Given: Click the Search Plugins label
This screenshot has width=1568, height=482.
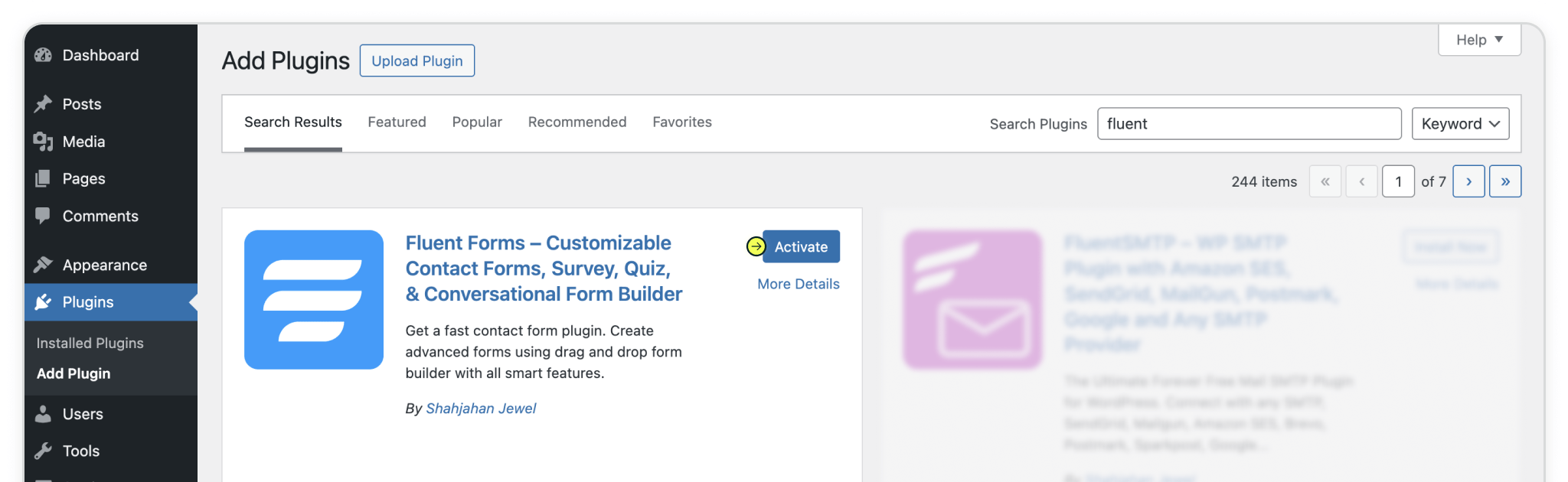Looking at the screenshot, I should click(1038, 124).
